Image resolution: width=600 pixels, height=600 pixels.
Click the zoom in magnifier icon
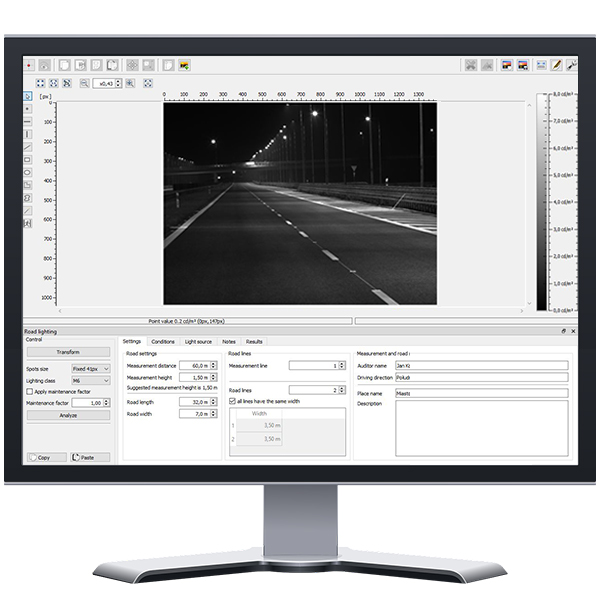pos(130,84)
